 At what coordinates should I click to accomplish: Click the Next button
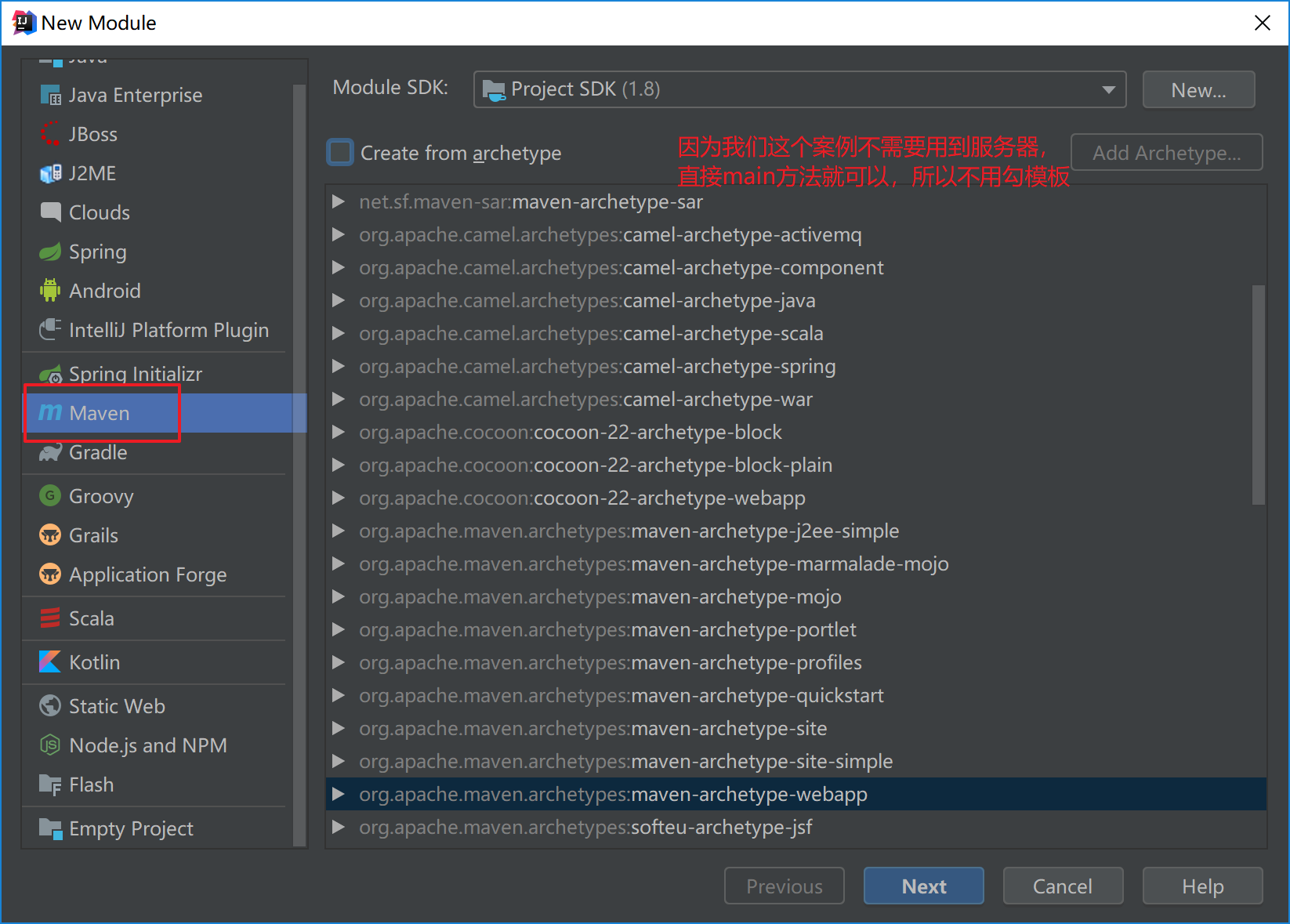click(924, 886)
